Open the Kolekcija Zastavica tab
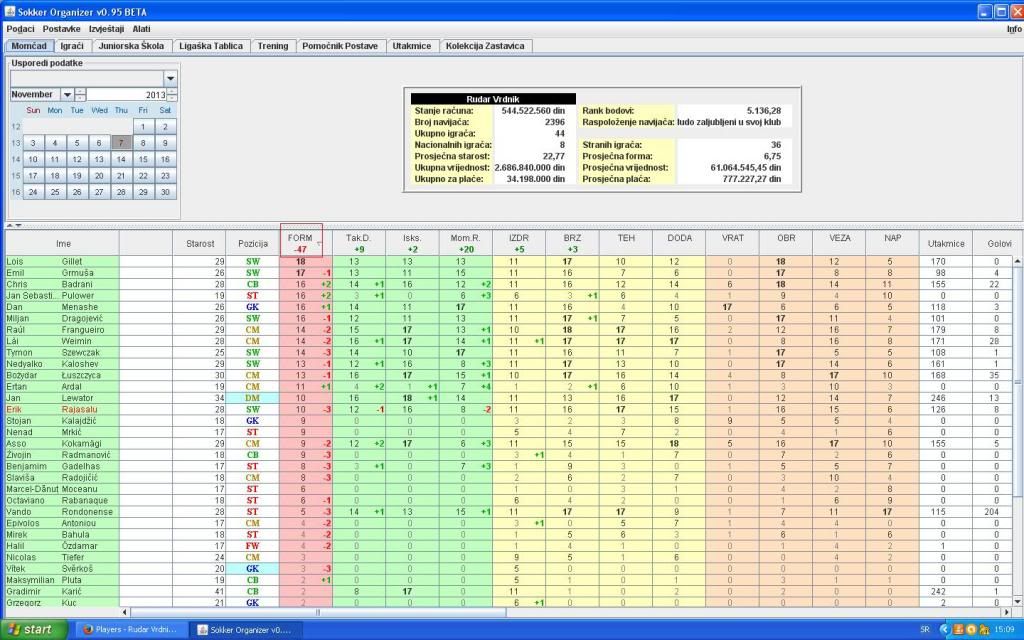Image resolution: width=1024 pixels, height=640 pixels. pyautogui.click(x=485, y=46)
